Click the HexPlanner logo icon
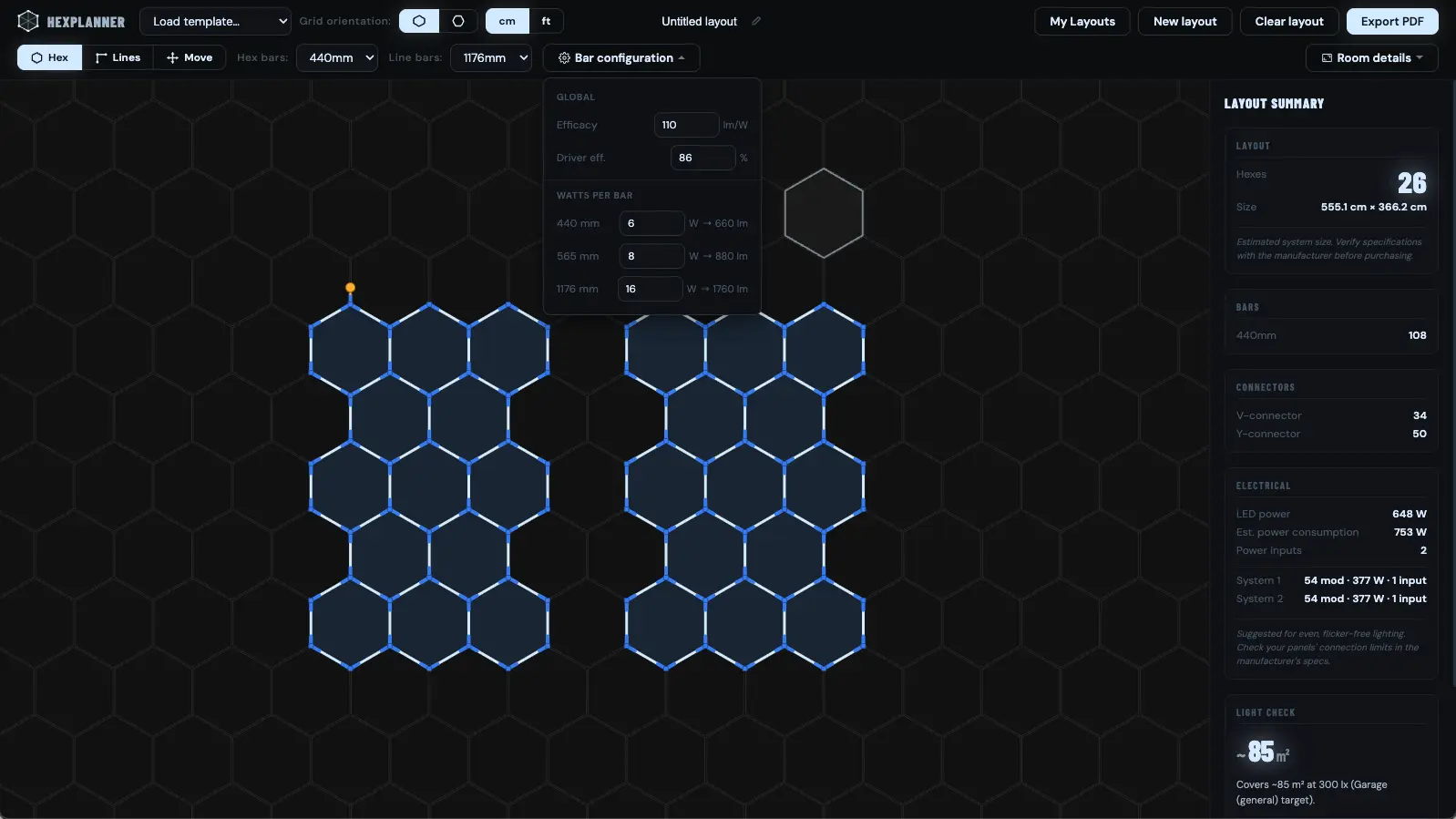The image size is (1456, 819). 28,21
